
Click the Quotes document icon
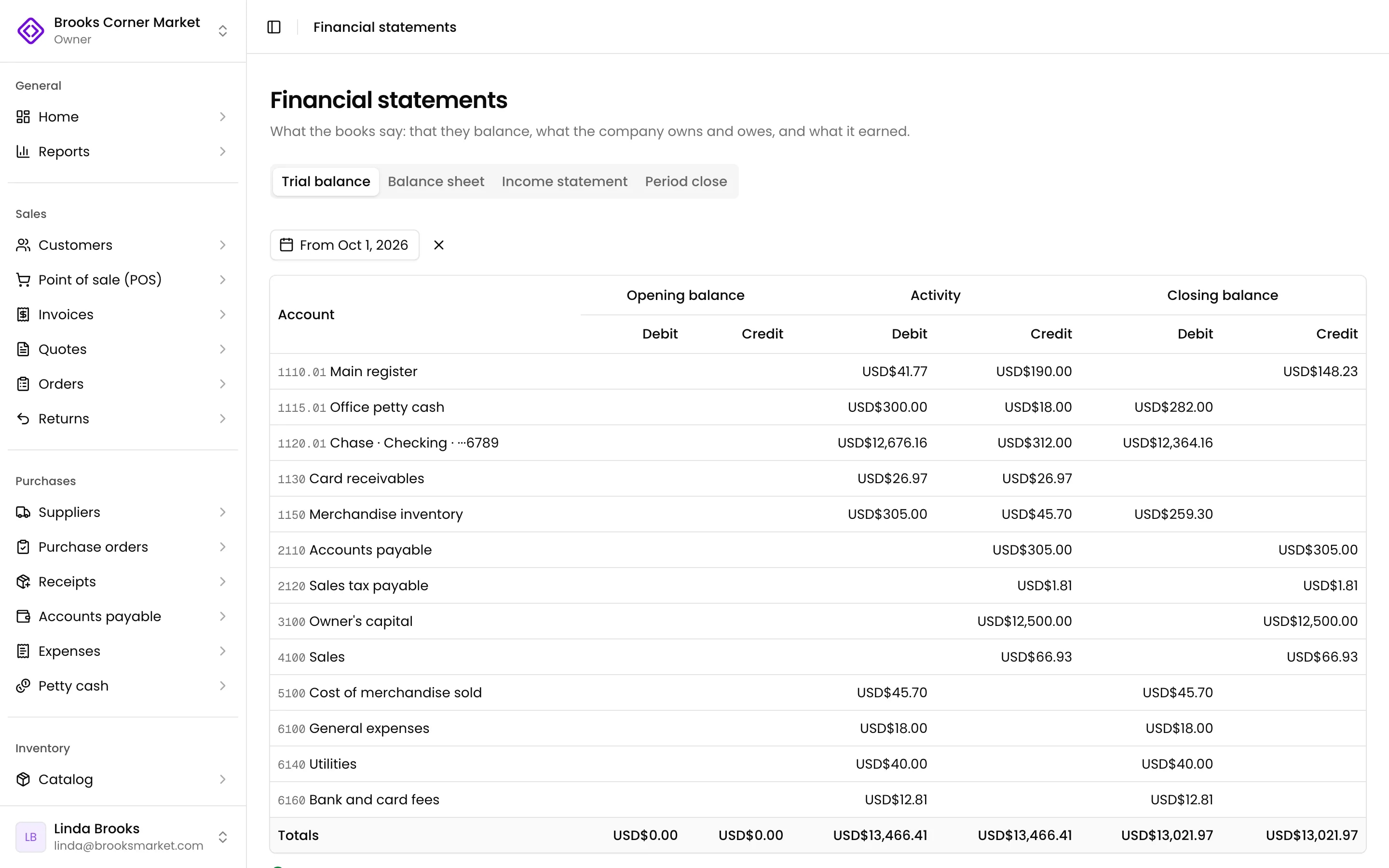pos(23,349)
